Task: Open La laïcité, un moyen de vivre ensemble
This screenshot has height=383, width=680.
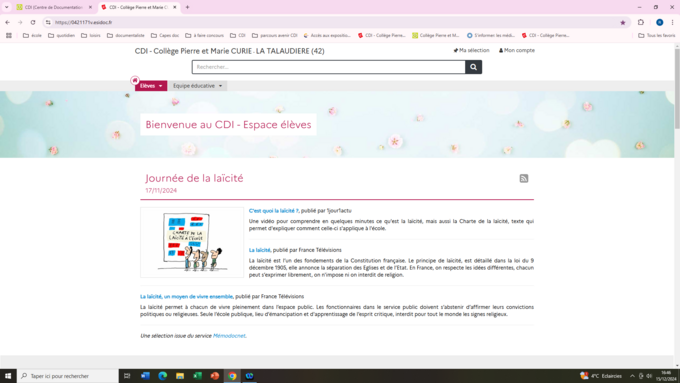Action: coord(186,297)
